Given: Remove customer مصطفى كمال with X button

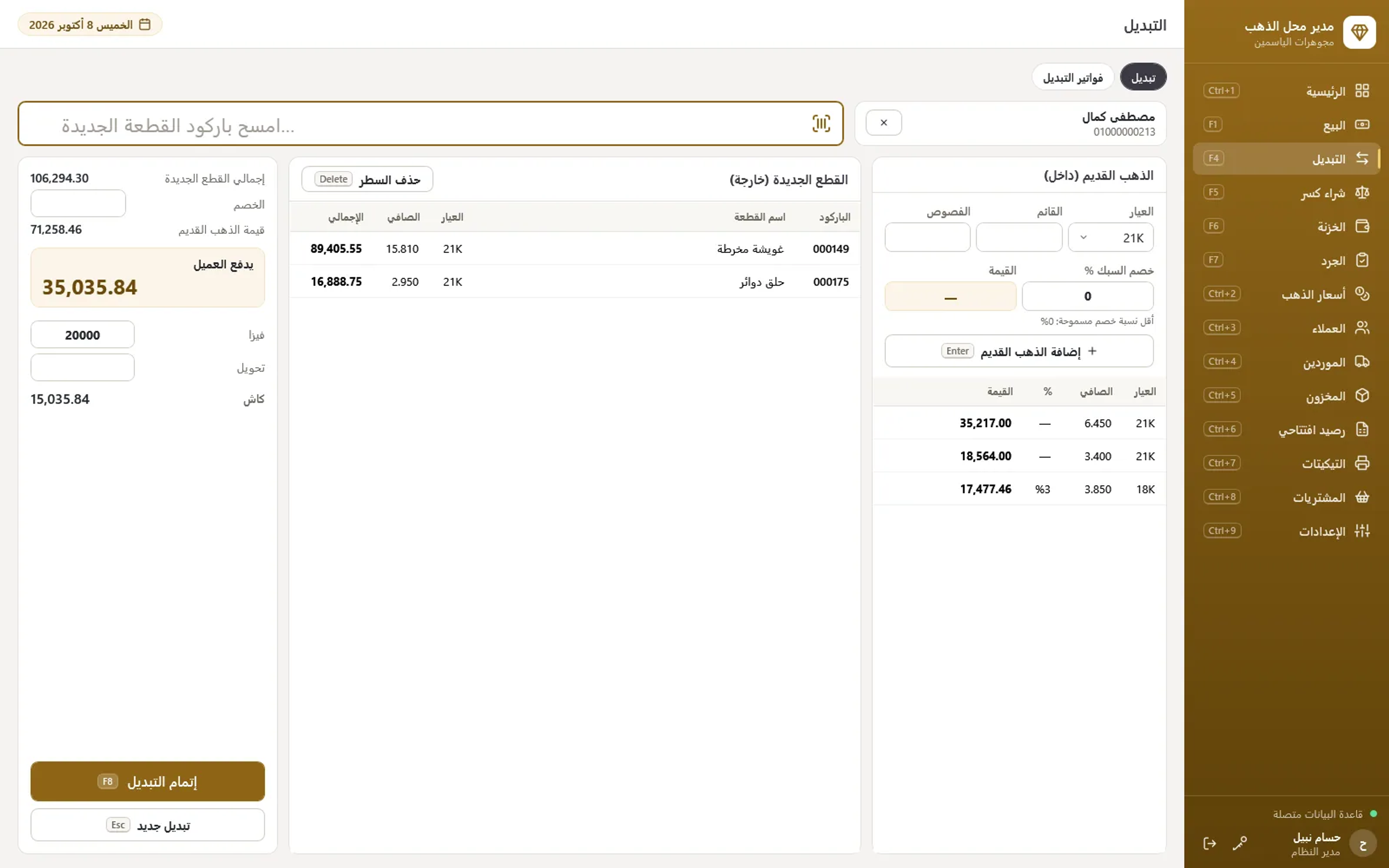Looking at the screenshot, I should tap(883, 123).
